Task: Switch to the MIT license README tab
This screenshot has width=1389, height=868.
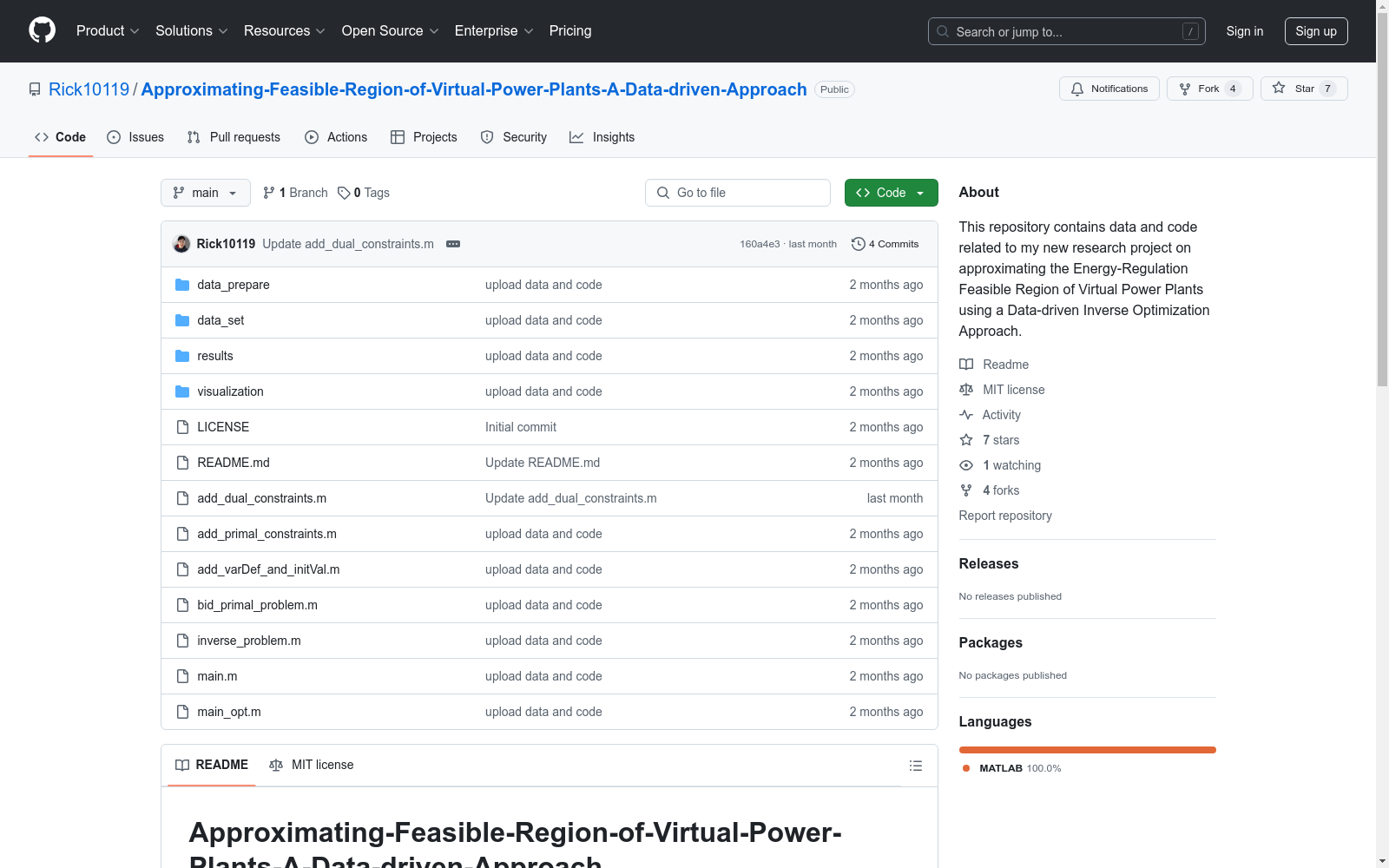Action: [x=312, y=765]
